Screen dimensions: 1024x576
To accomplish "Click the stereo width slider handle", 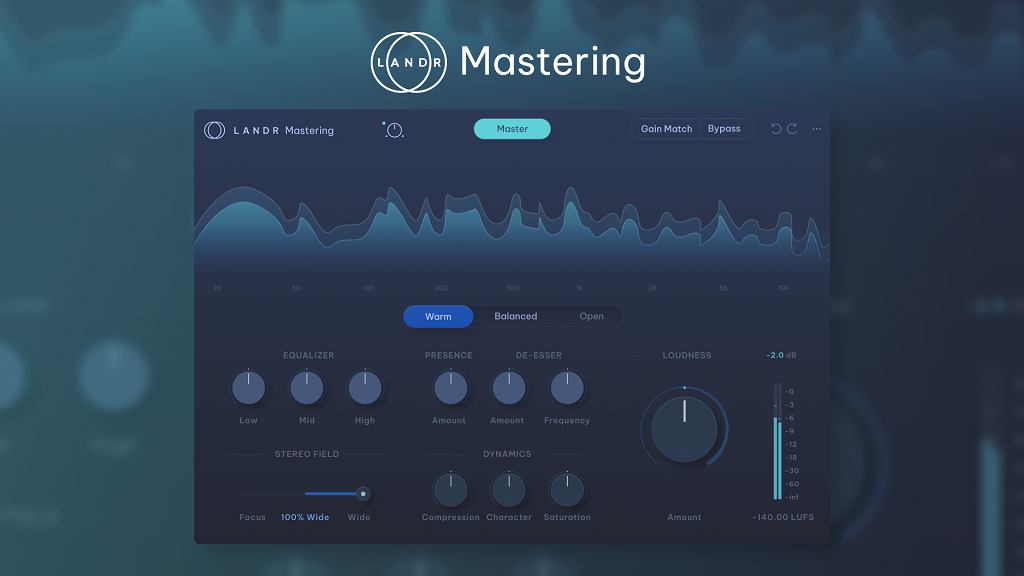I will pos(362,493).
